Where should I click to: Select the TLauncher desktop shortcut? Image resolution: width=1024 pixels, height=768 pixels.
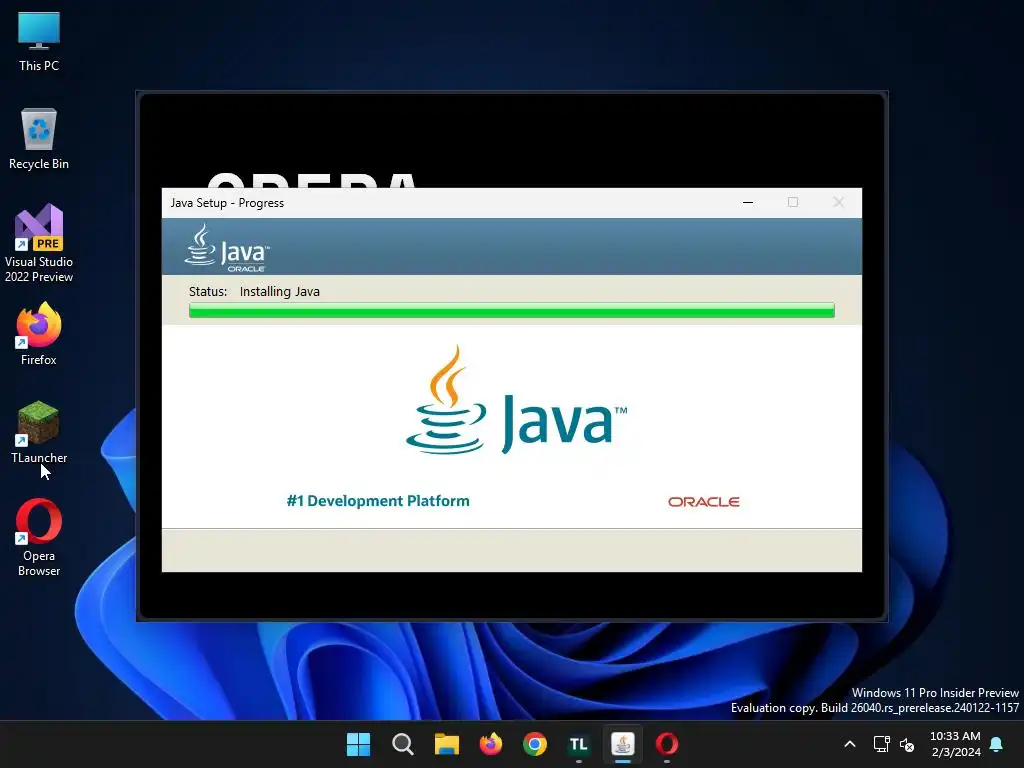39,432
